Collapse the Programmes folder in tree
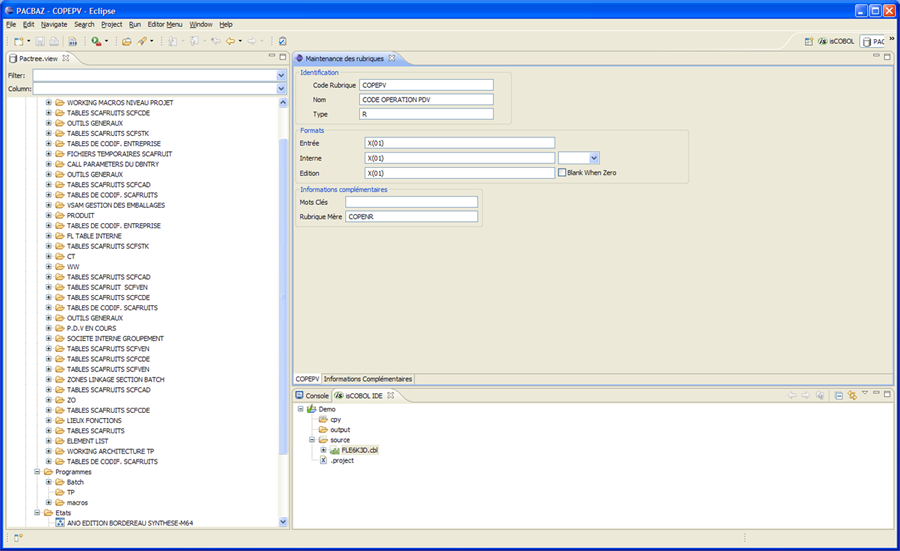 (36, 472)
